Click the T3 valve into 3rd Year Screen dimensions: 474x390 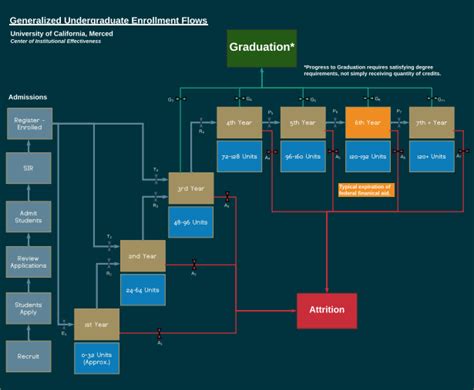click(156, 179)
